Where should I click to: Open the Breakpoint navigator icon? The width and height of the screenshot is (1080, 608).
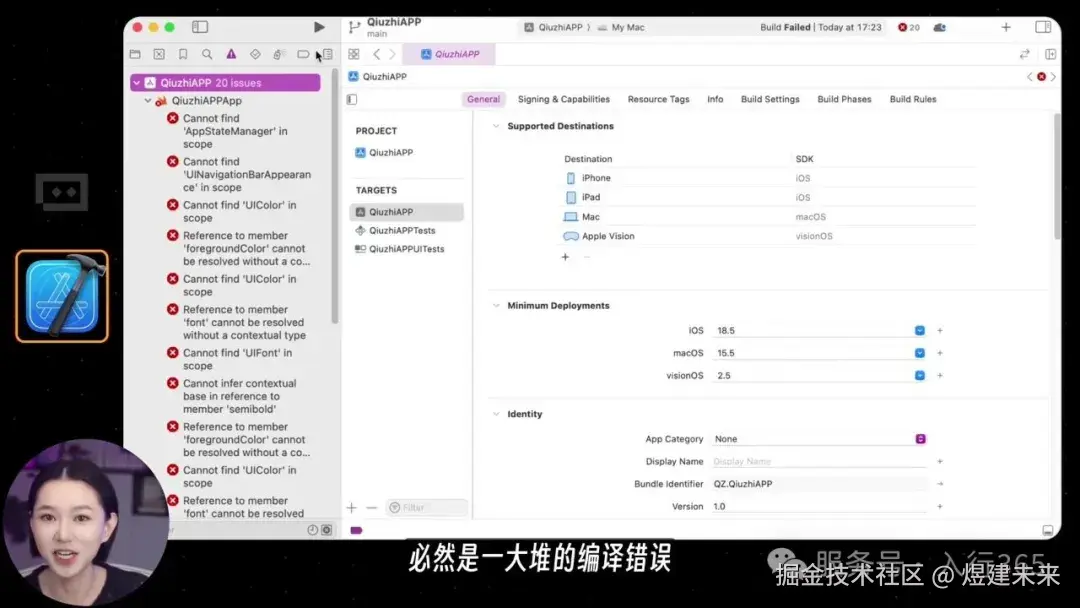pos(302,54)
